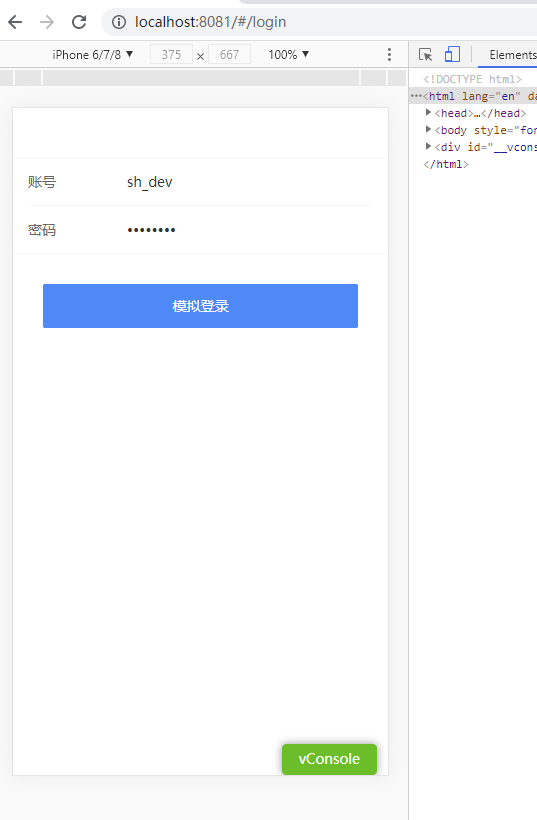The width and height of the screenshot is (537, 820).
Task: Expand the div __vconsole node
Action: click(x=428, y=146)
